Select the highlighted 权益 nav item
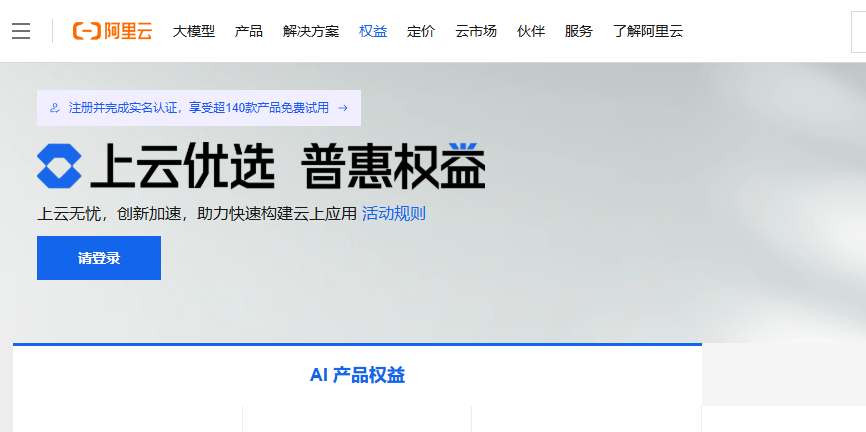866x432 pixels. coord(373,31)
